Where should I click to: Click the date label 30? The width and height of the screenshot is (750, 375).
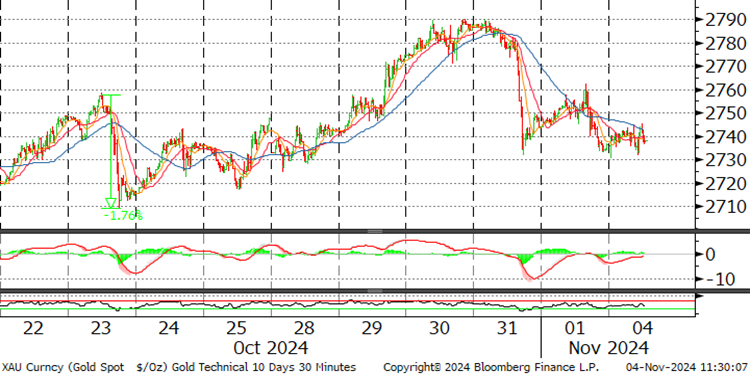pyautogui.click(x=439, y=329)
